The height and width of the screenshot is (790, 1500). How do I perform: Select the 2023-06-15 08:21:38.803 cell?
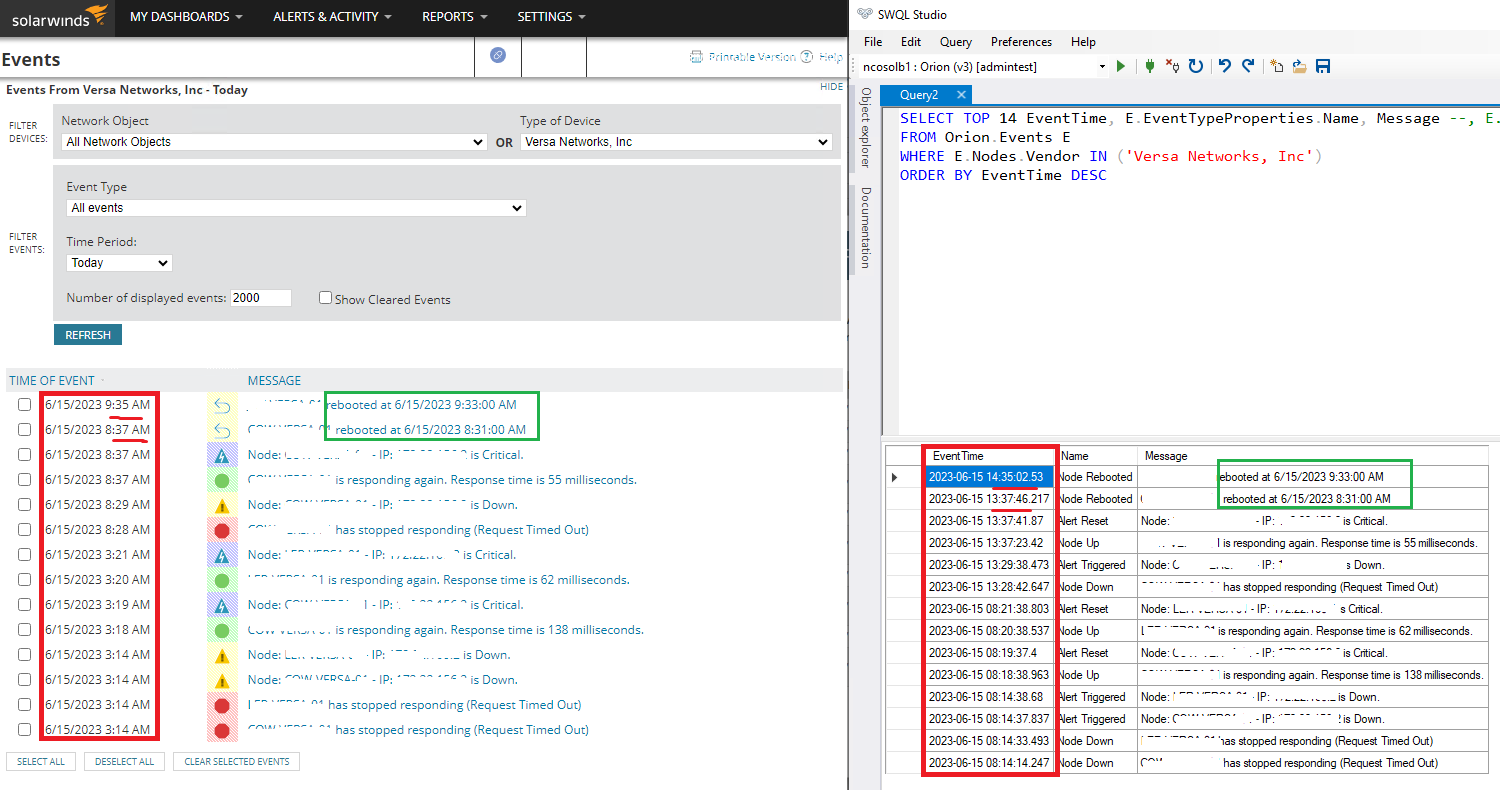click(989, 609)
